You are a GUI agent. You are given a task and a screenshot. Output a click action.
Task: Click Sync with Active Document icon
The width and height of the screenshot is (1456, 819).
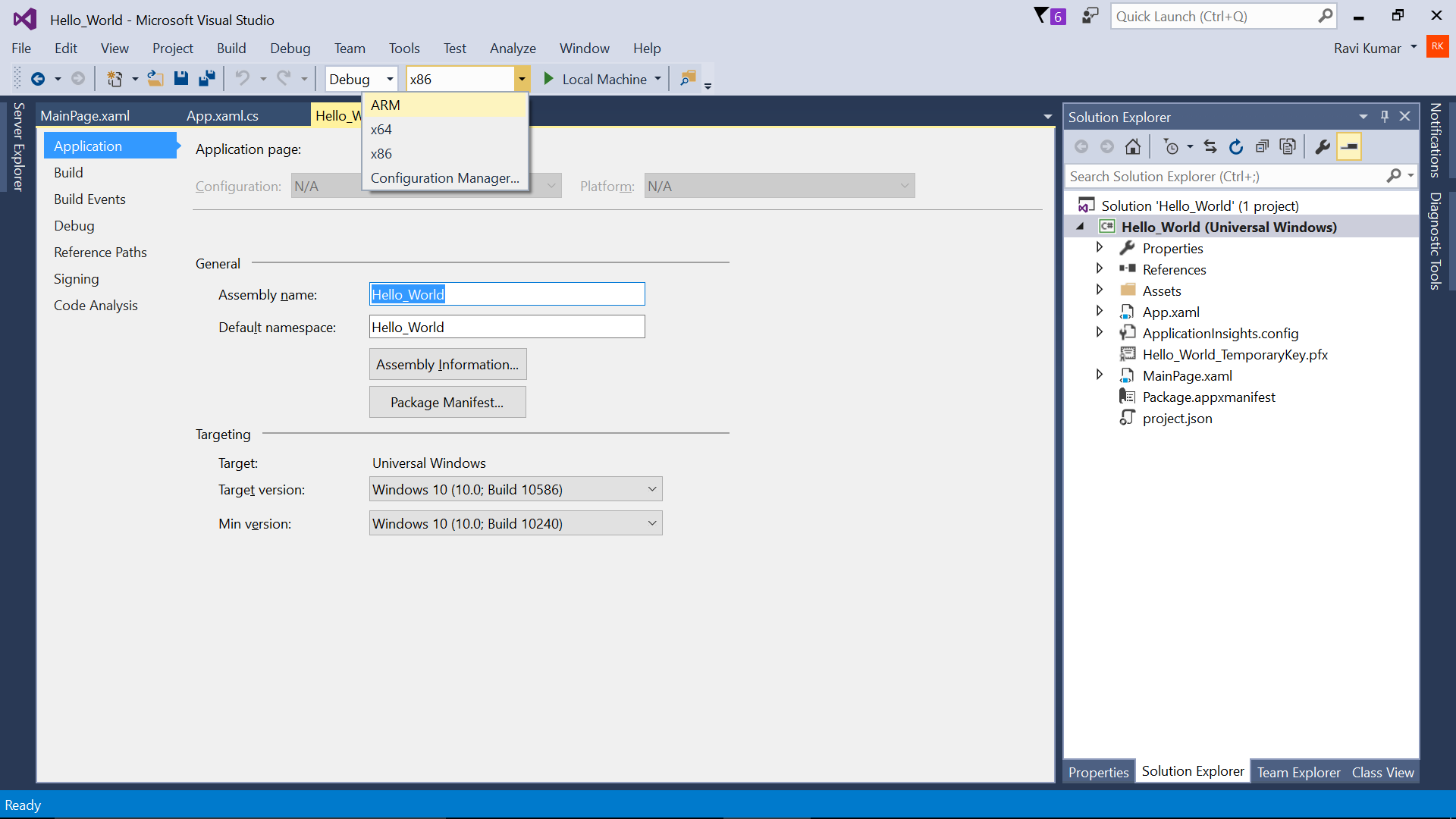pos(1210,147)
